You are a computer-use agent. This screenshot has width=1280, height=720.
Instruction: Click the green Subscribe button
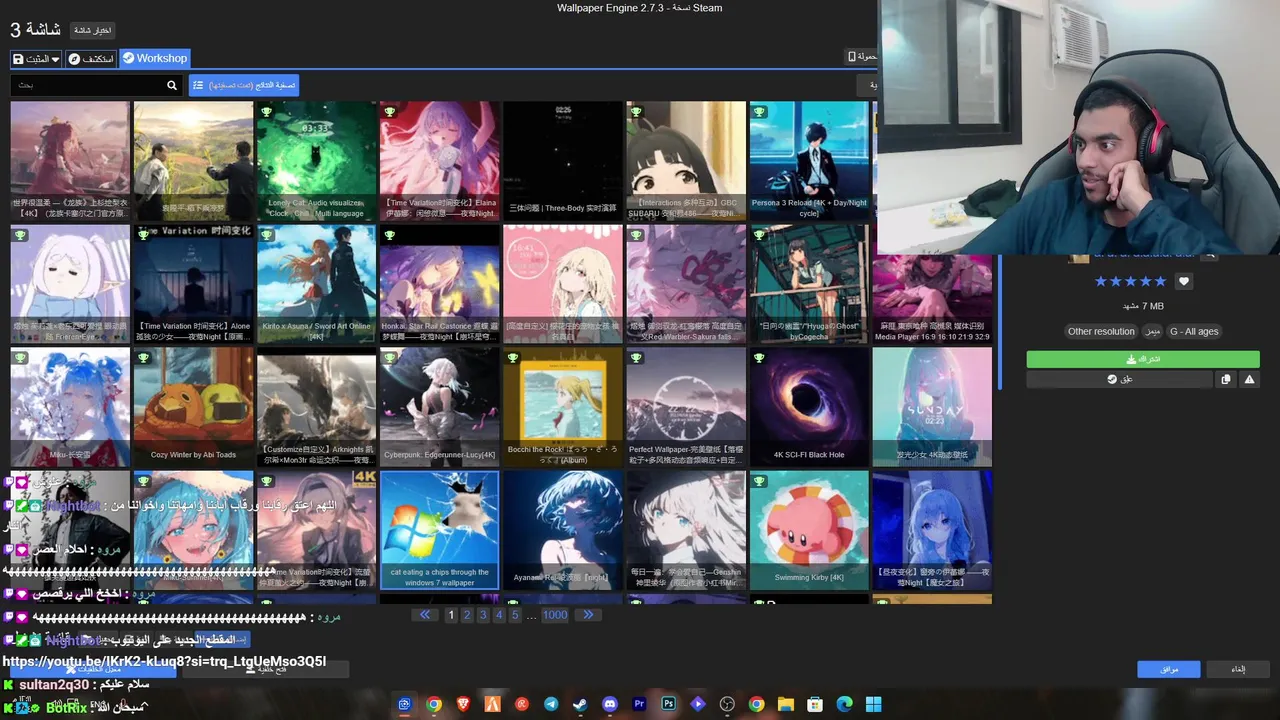[1142, 359]
